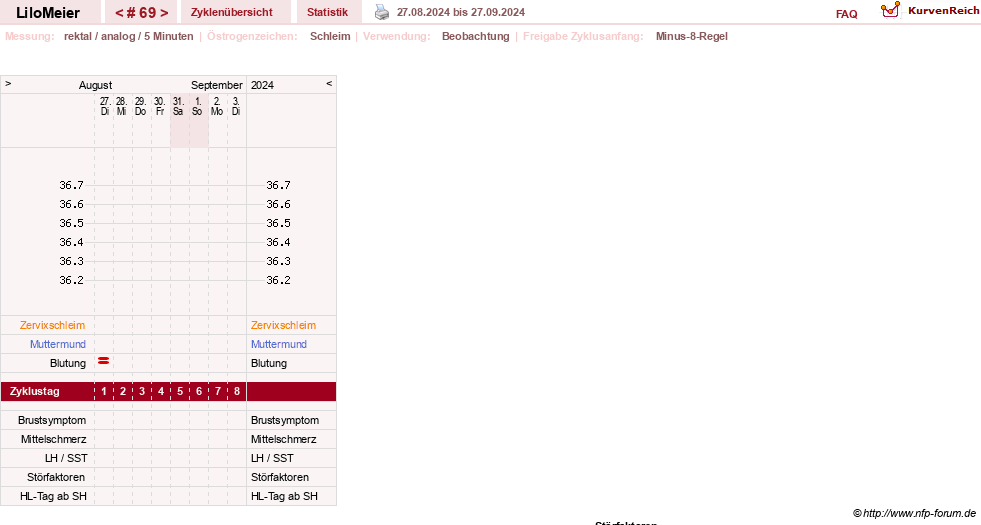Open the Statistik tab

[x=327, y=13]
